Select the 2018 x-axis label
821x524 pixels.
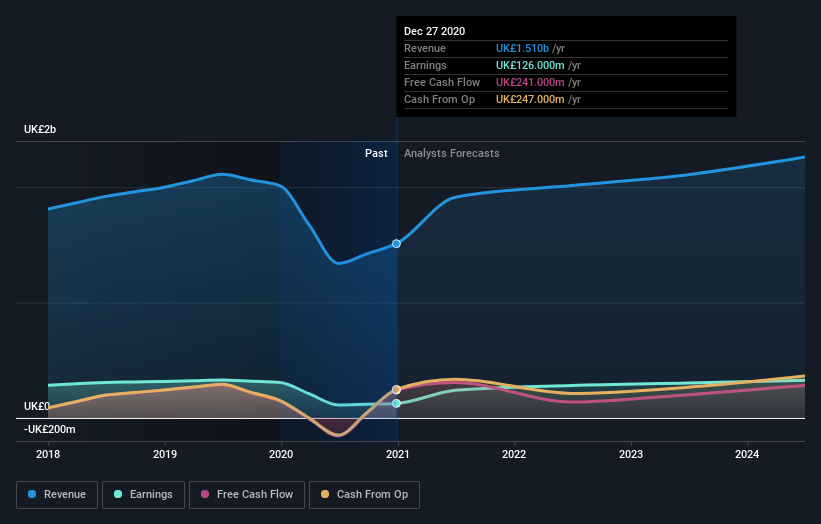click(48, 454)
